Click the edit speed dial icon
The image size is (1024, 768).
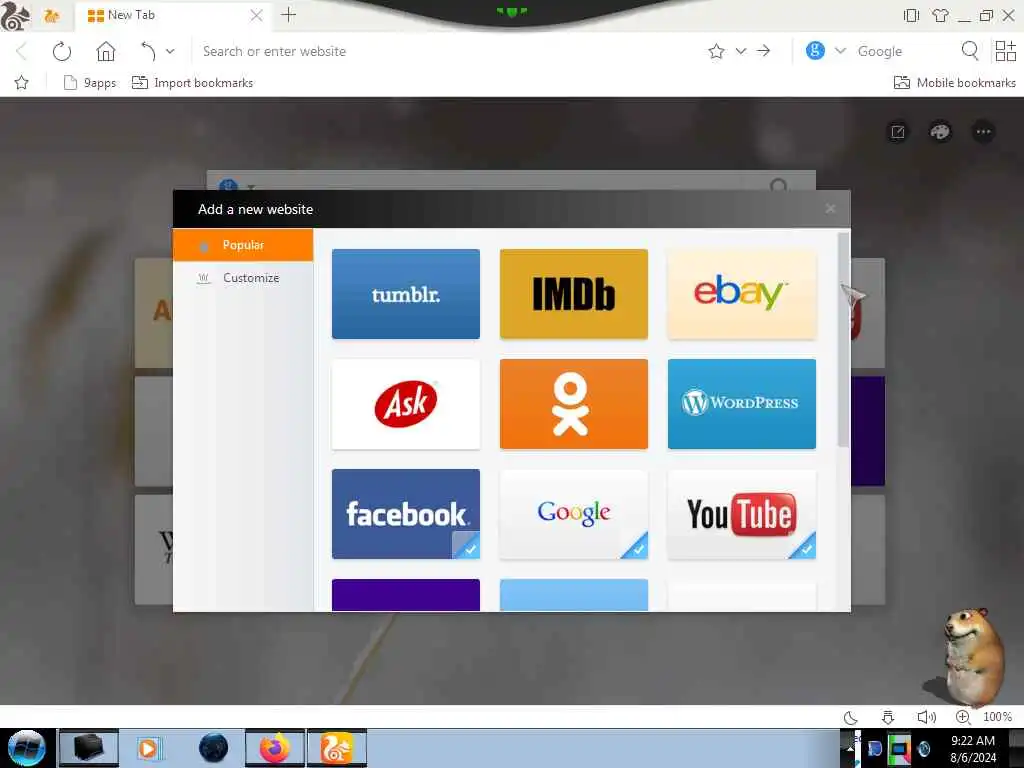pos(898,132)
